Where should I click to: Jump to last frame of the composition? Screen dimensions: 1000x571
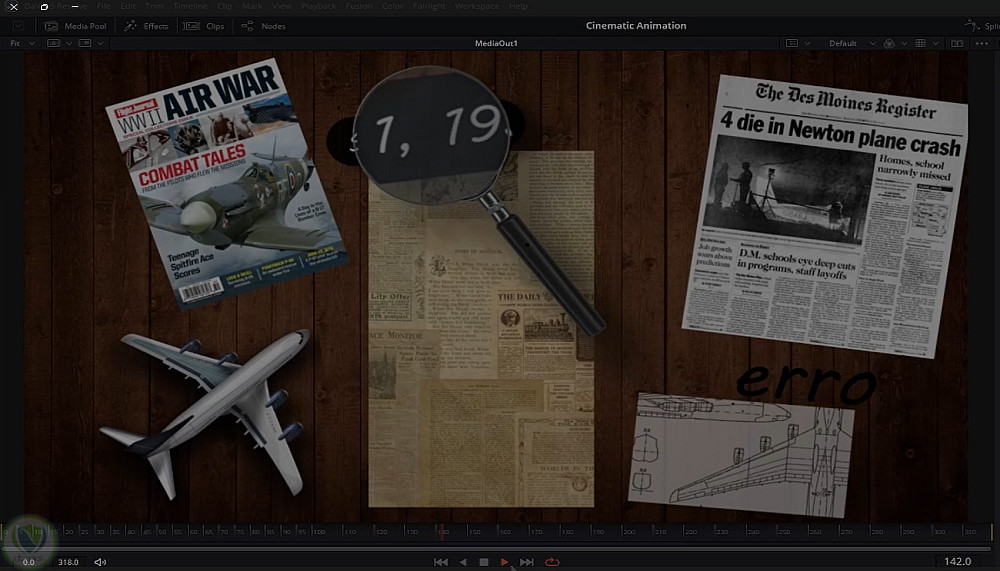pyautogui.click(x=527, y=562)
